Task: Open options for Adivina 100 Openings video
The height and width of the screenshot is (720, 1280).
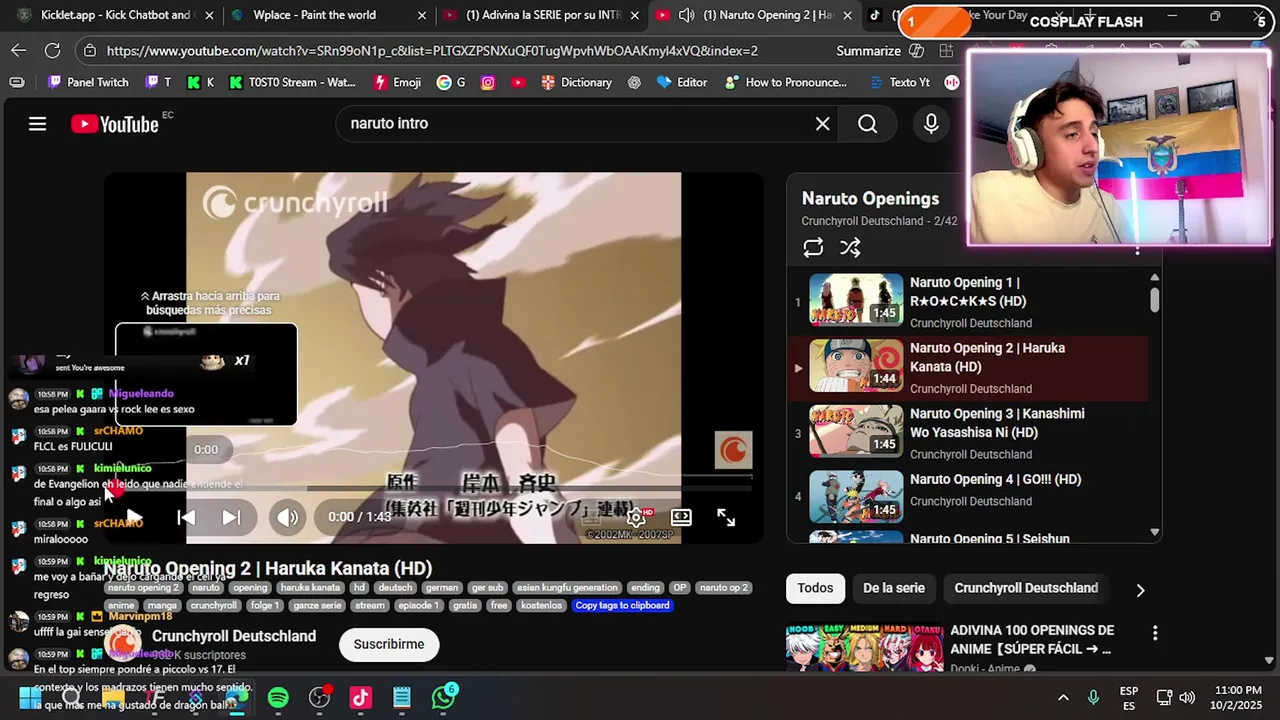Action: coord(1155,633)
